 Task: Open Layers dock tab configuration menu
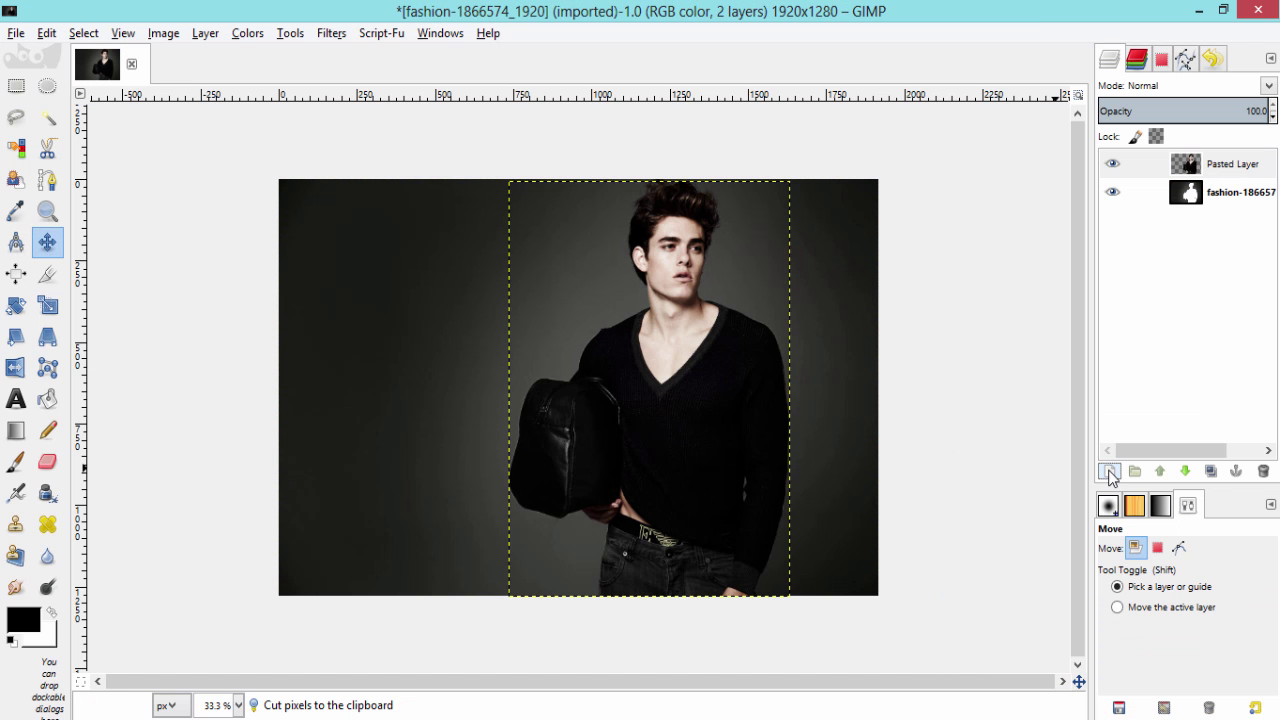(1271, 58)
